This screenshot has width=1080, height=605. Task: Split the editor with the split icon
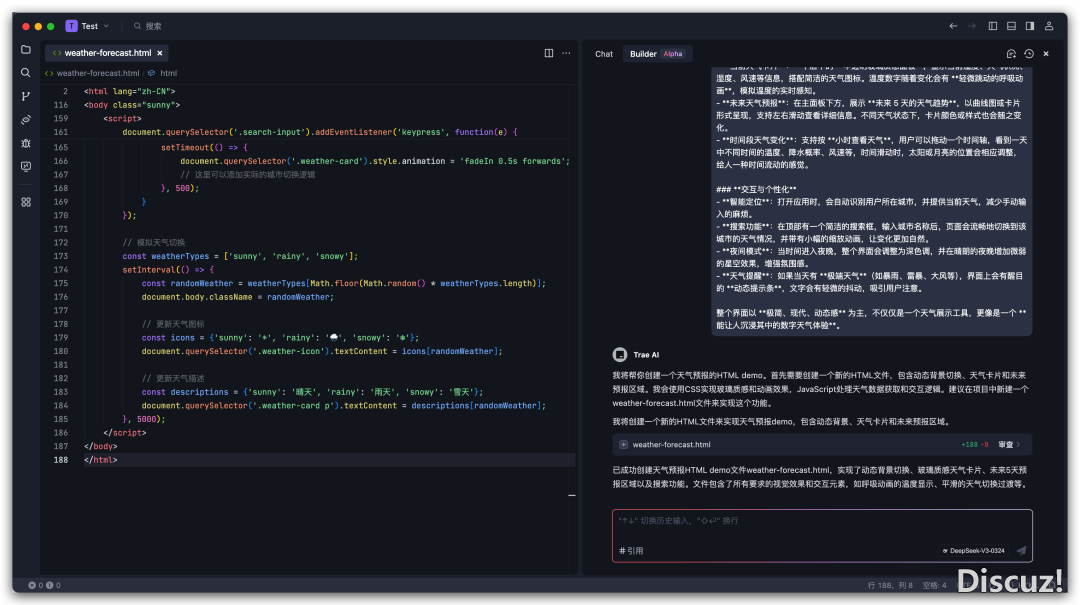pos(549,53)
